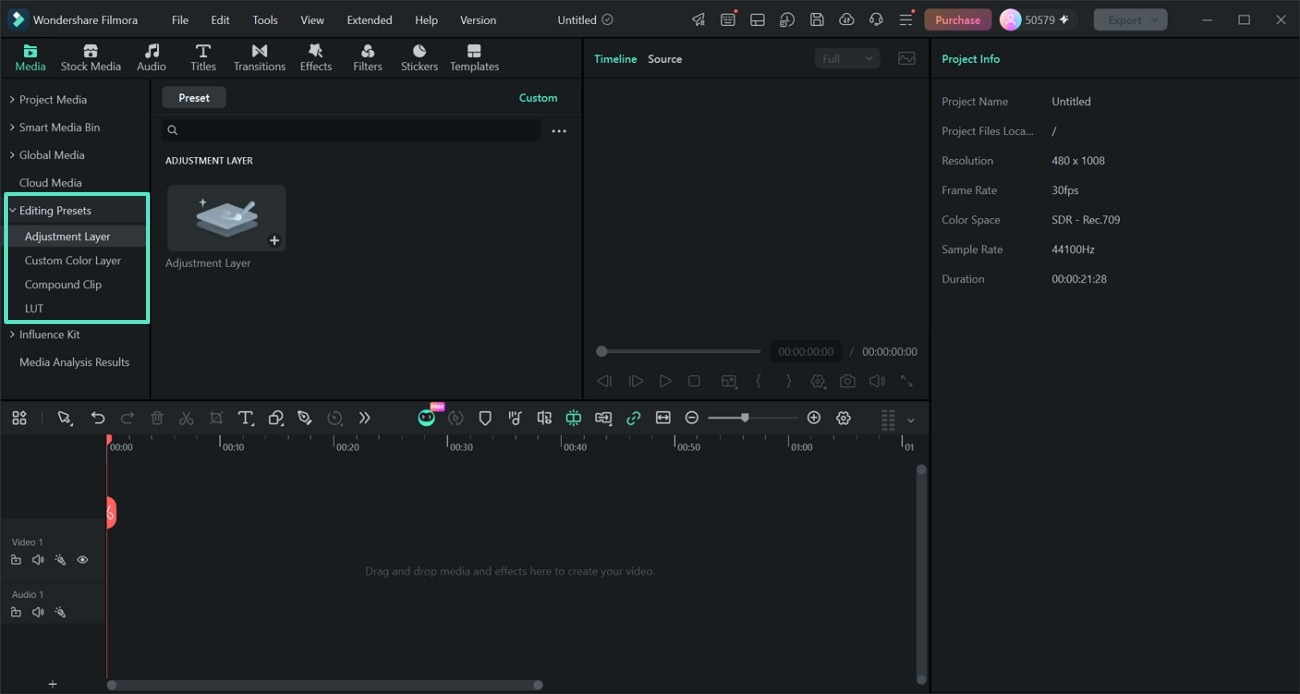Viewport: 1300px width, 694px height.
Task: Stop the preview playback
Action: 694,381
